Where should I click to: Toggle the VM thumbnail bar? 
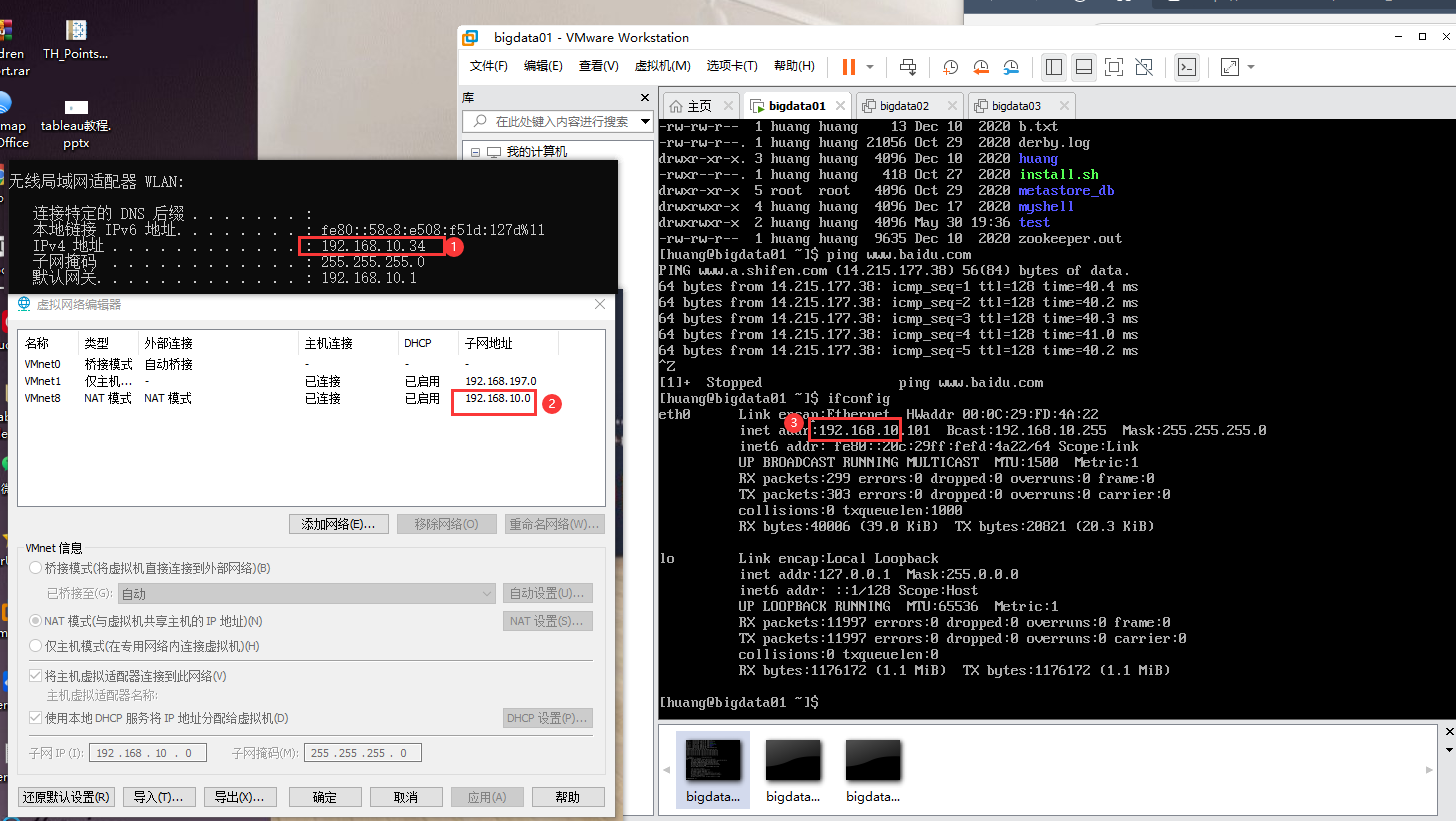pos(1086,67)
